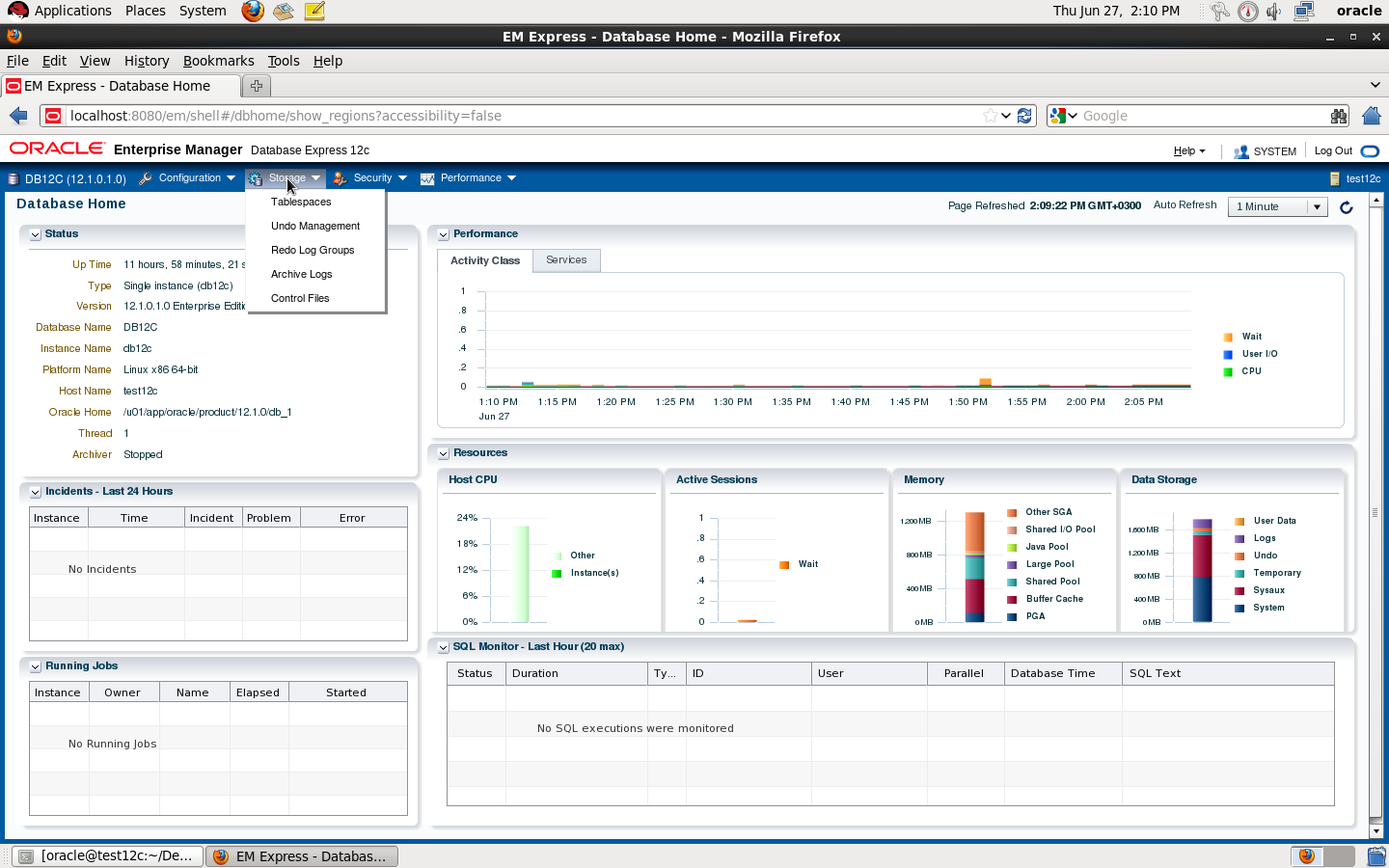Screen dimensions: 1389x868
Task: Click the Oracle logo in header
Action: 57,149
